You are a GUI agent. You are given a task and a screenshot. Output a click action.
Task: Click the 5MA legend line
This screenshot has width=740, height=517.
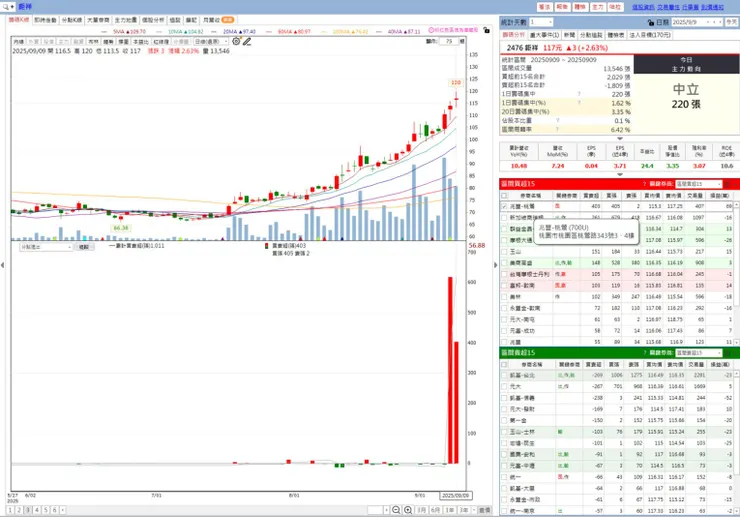[x=124, y=32]
